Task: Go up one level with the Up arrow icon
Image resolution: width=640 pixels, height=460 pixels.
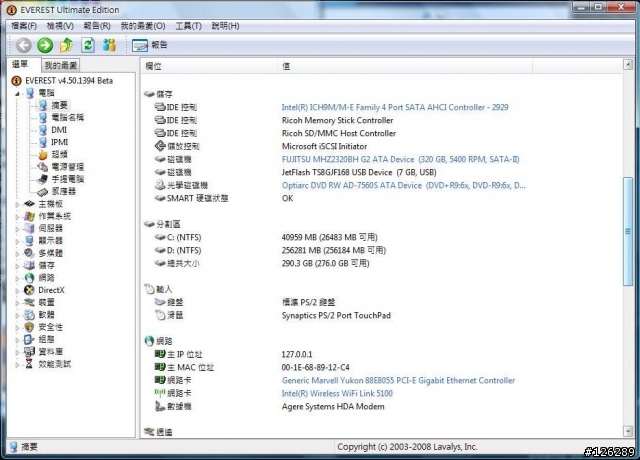Action: [x=67, y=45]
